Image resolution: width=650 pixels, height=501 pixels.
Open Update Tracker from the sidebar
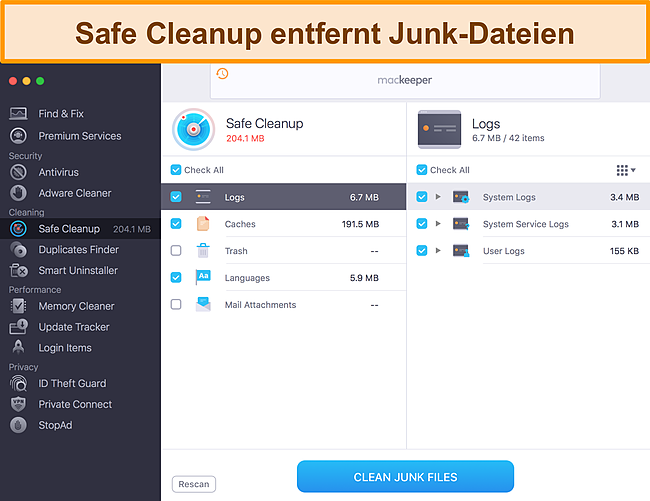pyautogui.click(x=74, y=327)
